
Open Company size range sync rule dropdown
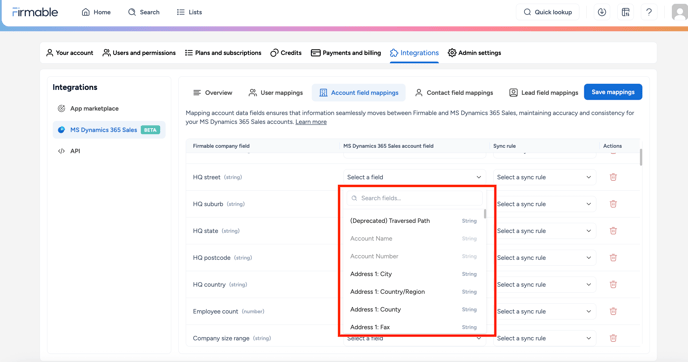click(545, 338)
